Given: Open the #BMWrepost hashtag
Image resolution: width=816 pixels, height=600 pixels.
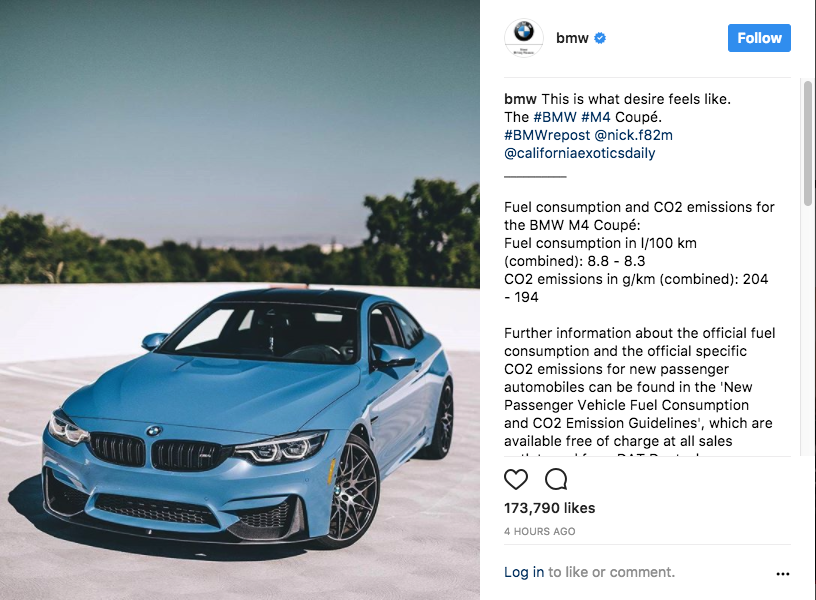Looking at the screenshot, I should coord(547,135).
